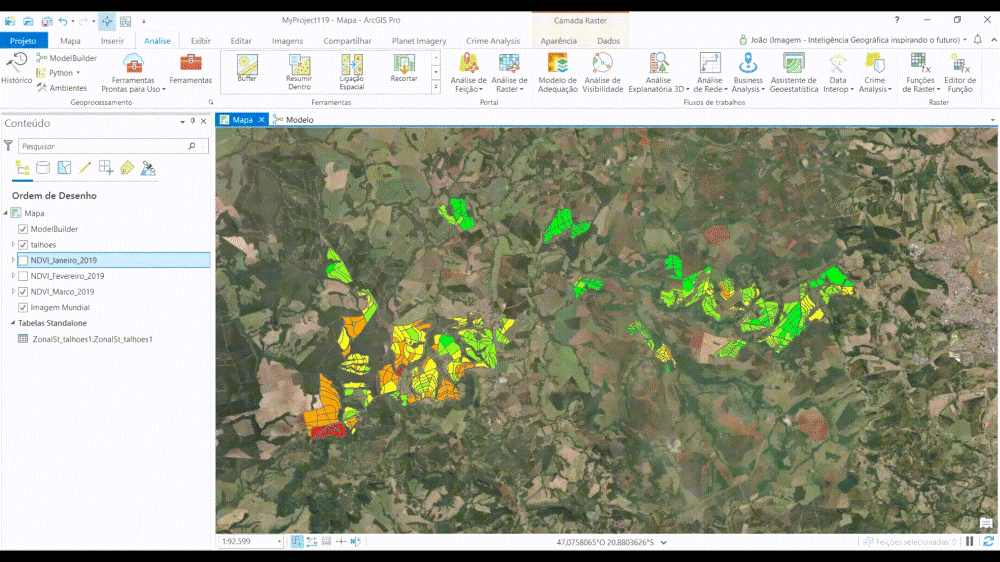Viewport: 1000px width, 562px height.
Task: Enable the NDVI_Janeiro_2019 layer checkbox
Action: [23, 260]
